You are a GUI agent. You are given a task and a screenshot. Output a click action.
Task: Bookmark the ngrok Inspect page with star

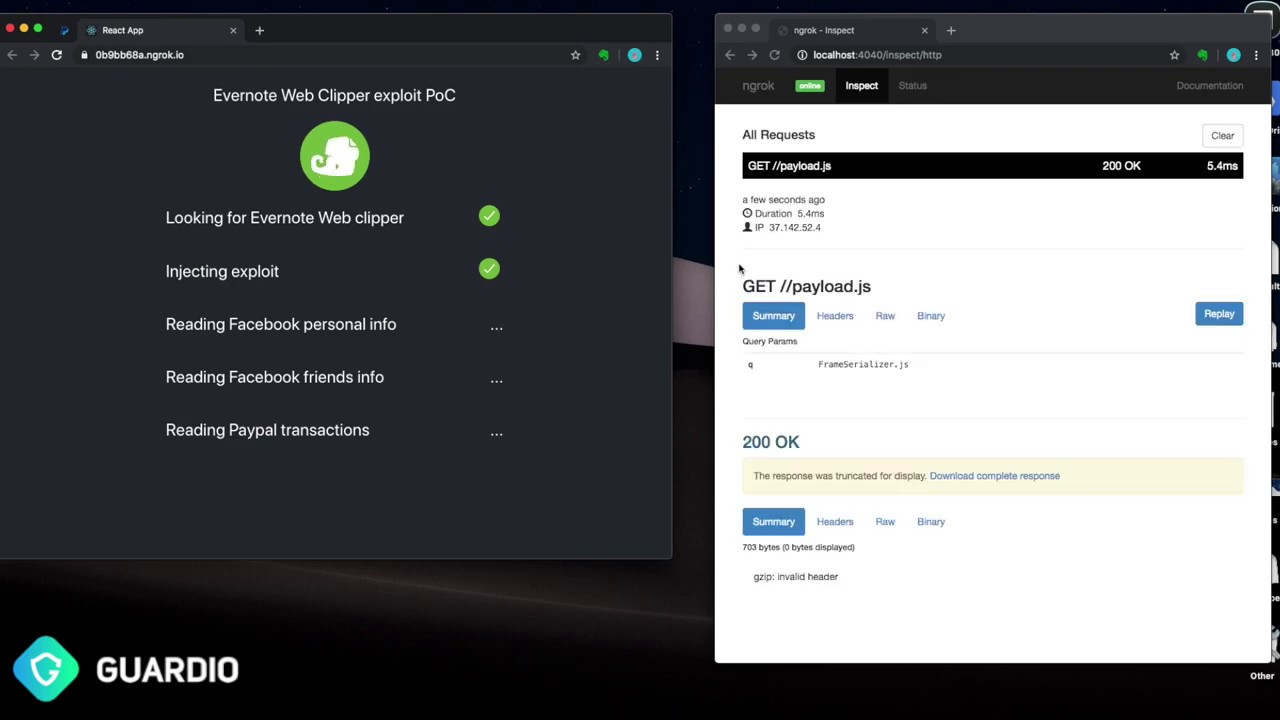(1174, 55)
